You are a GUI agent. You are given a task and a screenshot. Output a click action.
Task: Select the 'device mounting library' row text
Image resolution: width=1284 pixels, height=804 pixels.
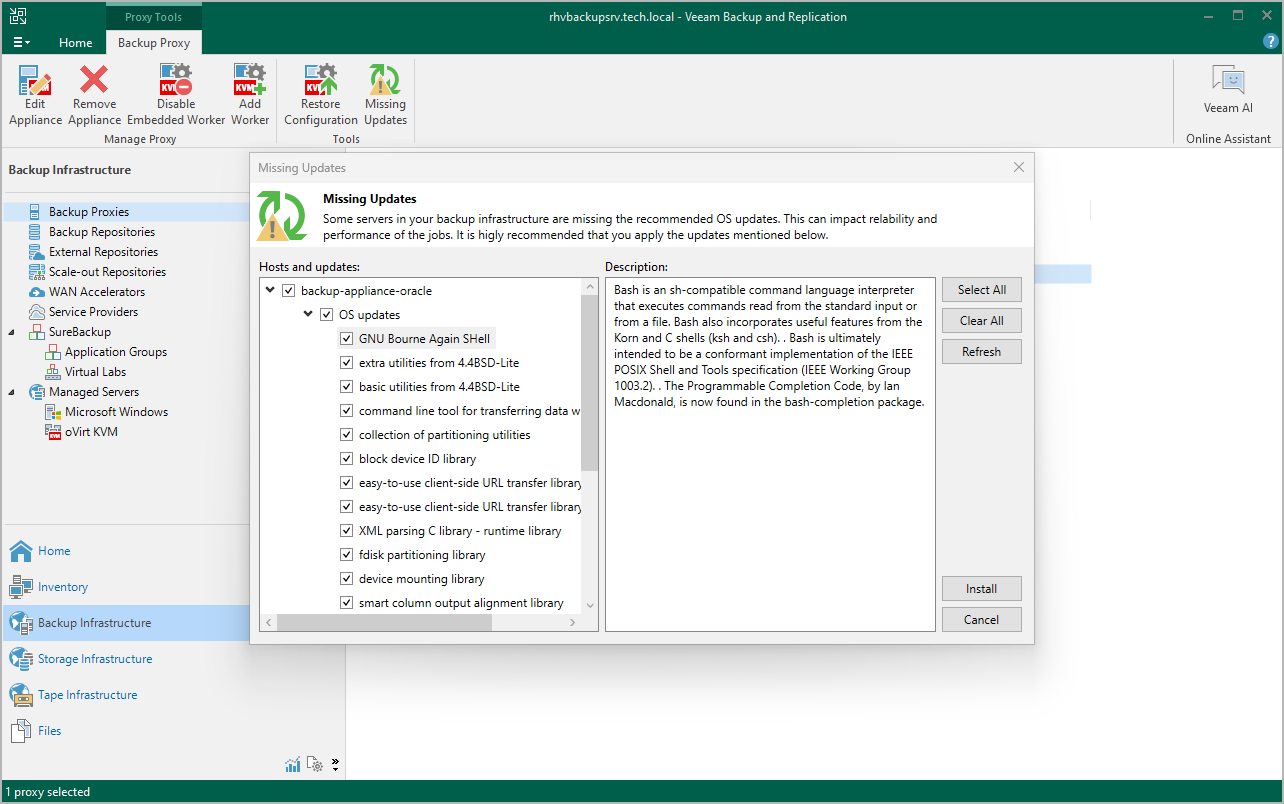(422, 579)
